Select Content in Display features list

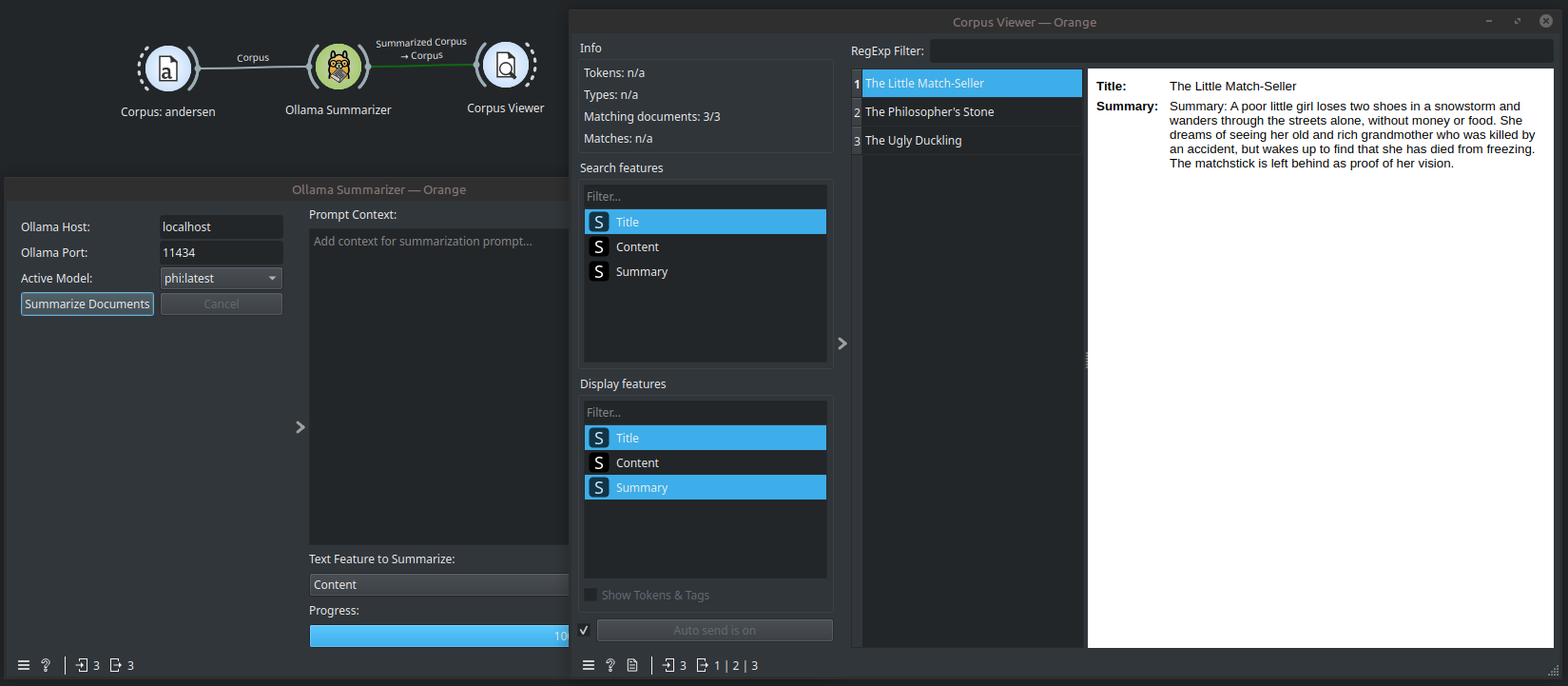(706, 462)
